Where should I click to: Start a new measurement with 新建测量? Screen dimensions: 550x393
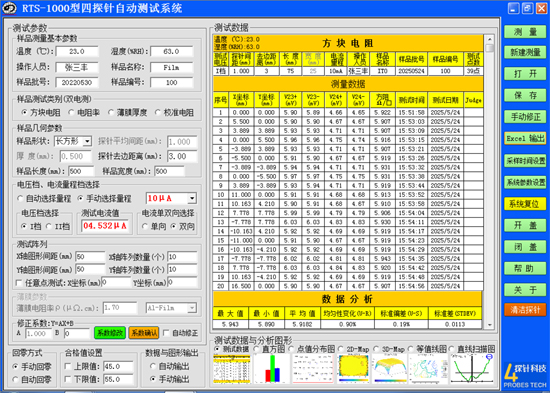click(525, 52)
